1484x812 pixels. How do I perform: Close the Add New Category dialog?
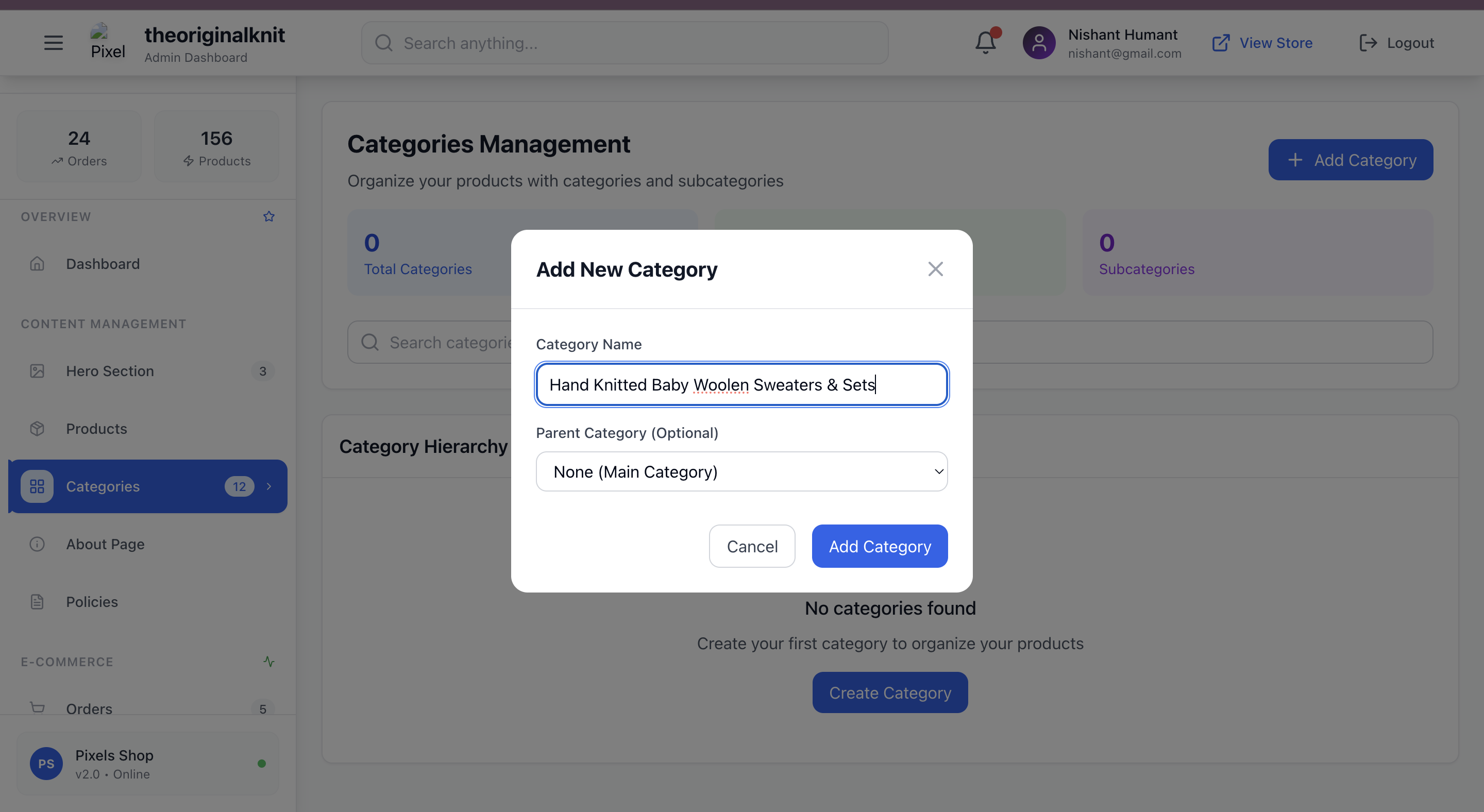pyautogui.click(x=935, y=269)
